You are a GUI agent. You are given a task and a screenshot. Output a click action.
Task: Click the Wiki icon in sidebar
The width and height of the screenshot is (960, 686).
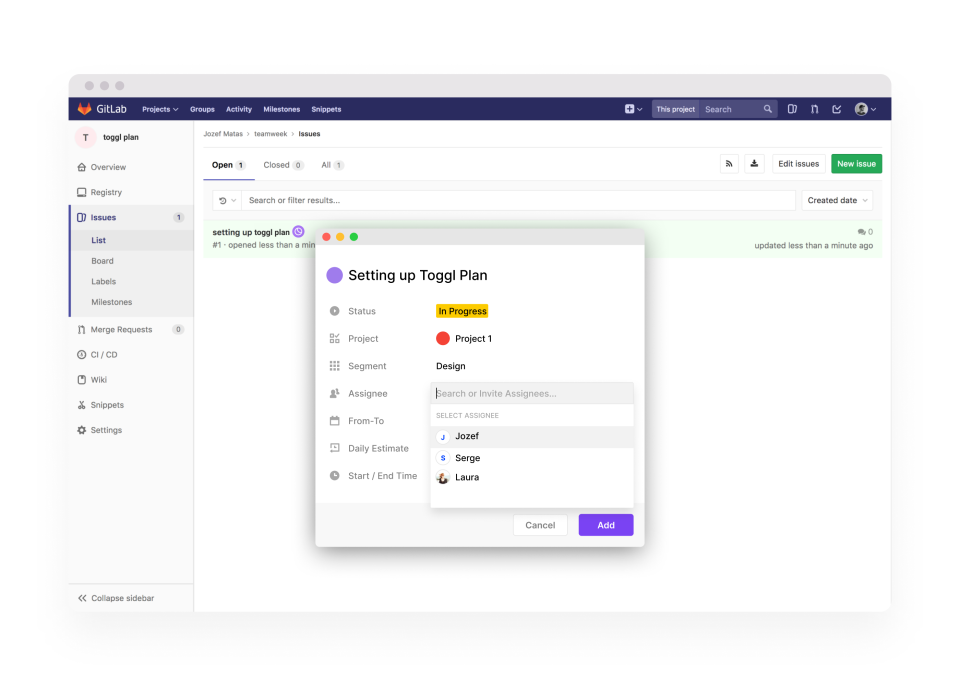point(81,380)
